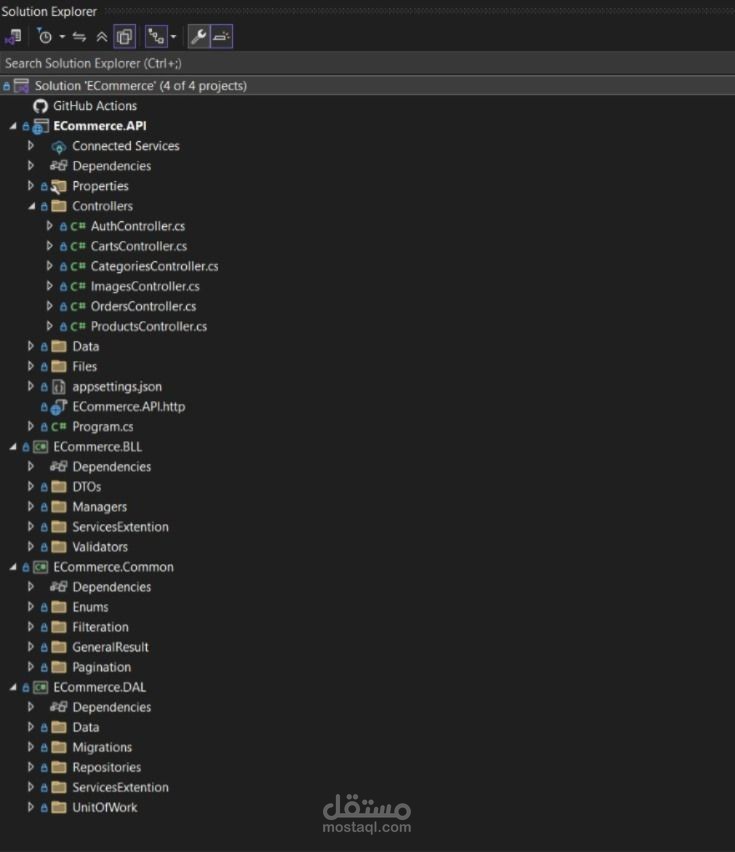735x852 pixels.
Task: Click the Migrations folder icon
Action: click(58, 747)
